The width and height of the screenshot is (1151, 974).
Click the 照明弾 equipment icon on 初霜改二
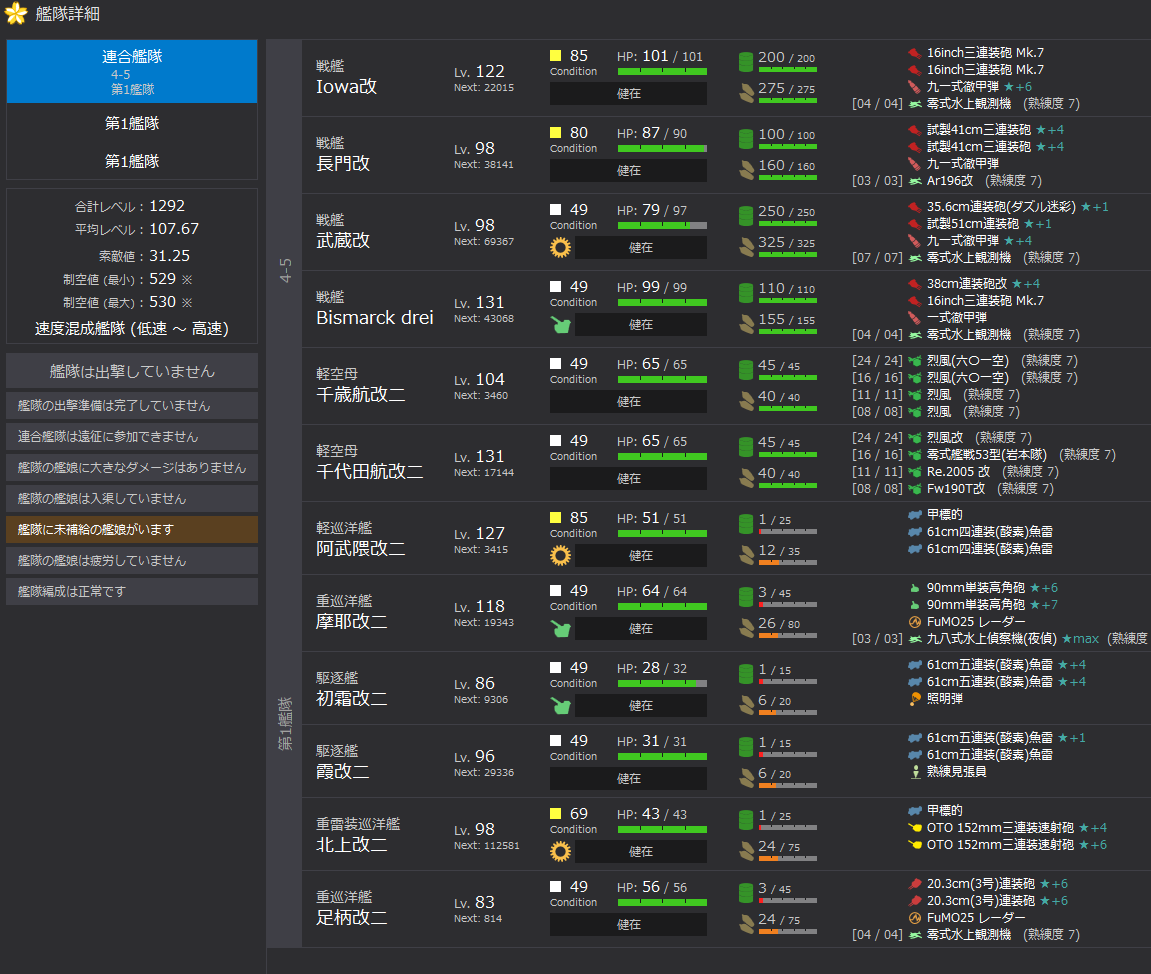914,698
